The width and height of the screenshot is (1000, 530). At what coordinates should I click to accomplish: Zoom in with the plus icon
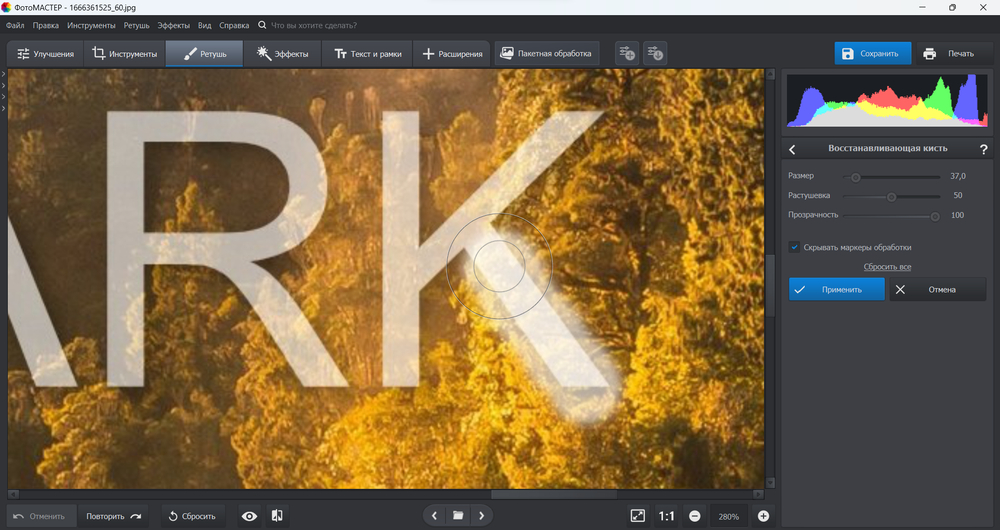[764, 516]
